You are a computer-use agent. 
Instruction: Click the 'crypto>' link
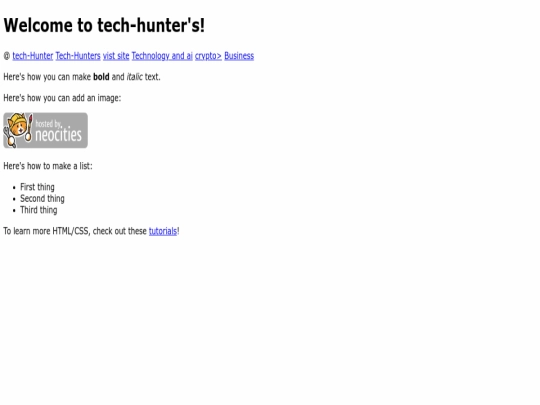click(208, 56)
